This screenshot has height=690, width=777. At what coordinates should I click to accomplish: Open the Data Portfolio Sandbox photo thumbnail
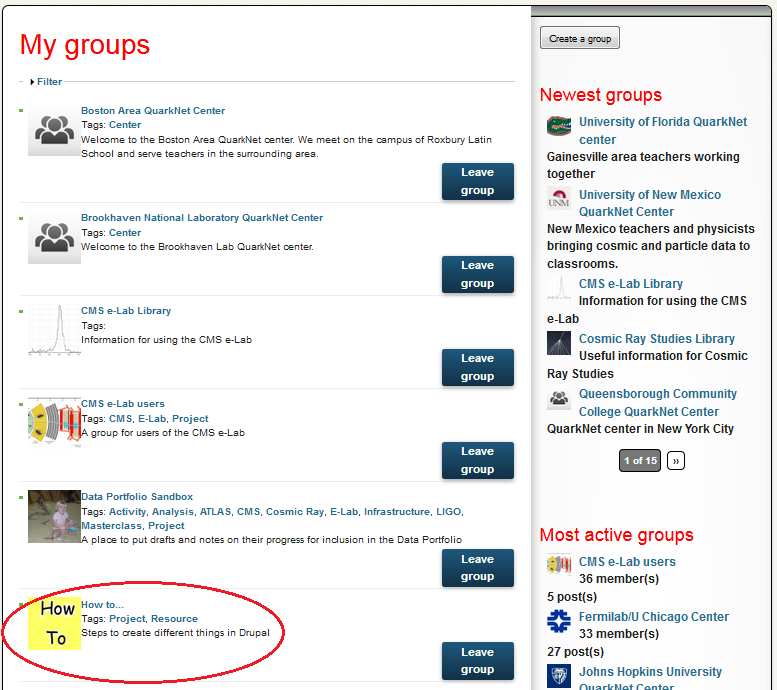tap(54, 516)
